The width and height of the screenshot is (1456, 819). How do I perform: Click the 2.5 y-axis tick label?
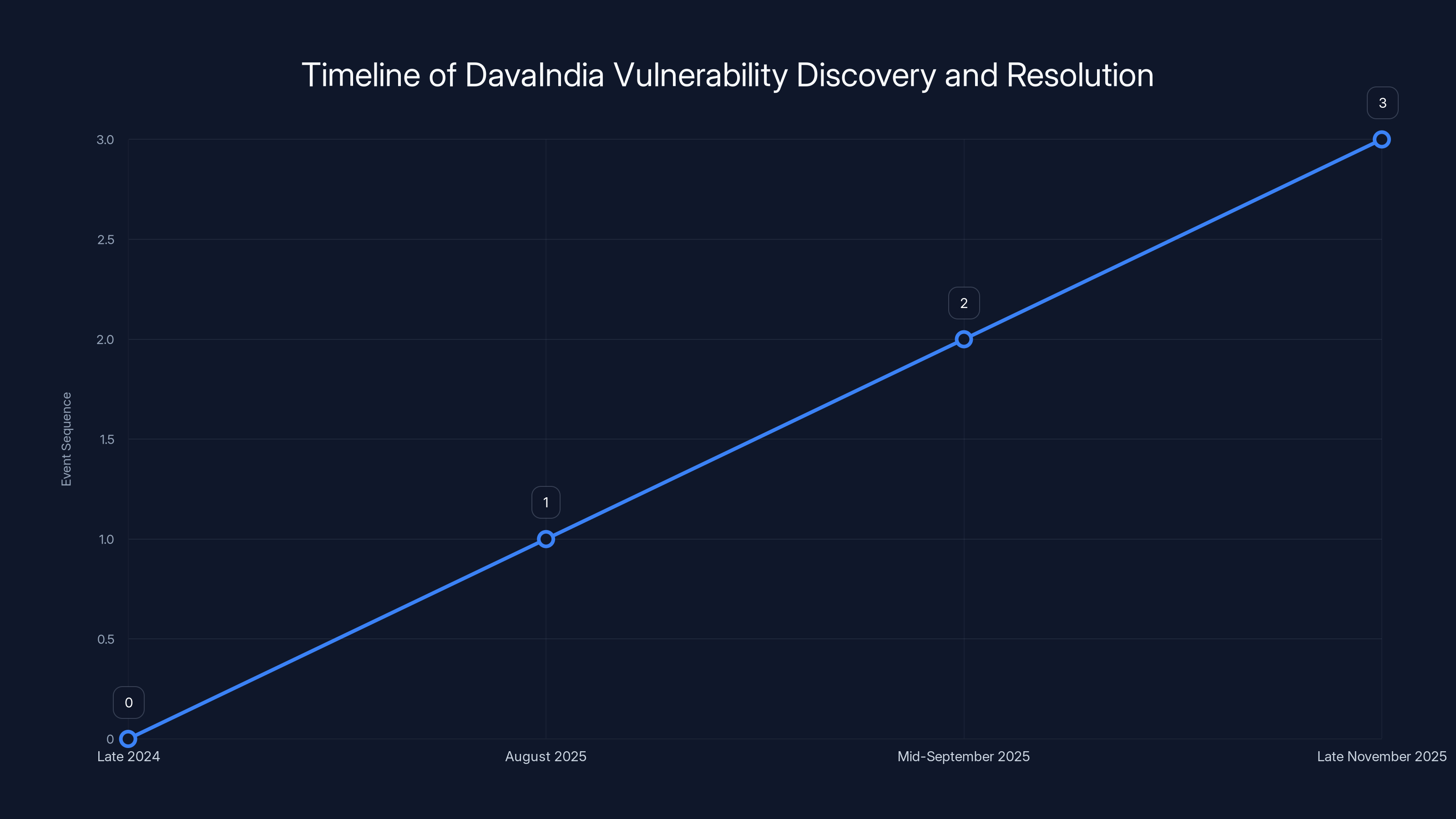[105, 239]
